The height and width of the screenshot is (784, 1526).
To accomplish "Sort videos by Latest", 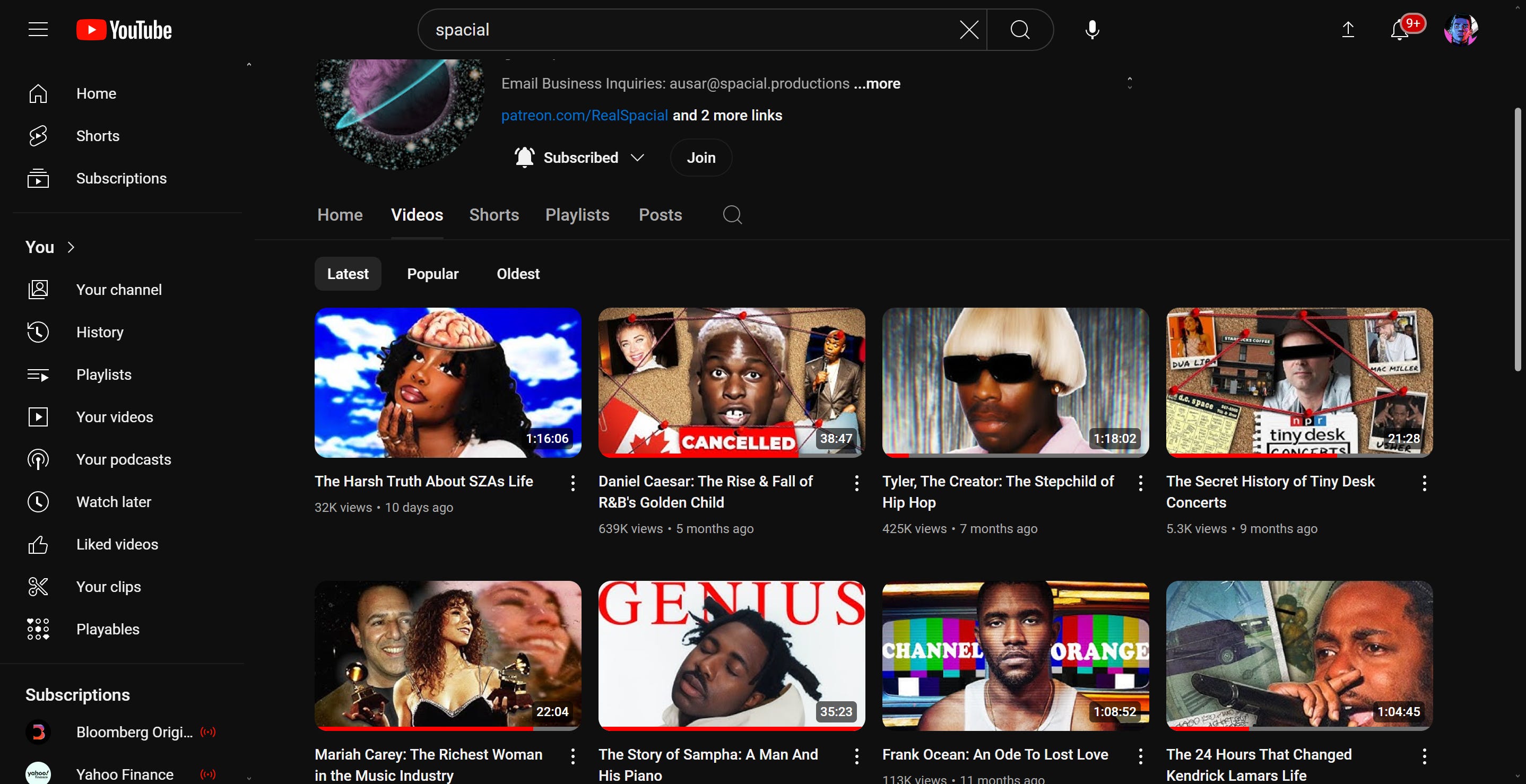I will point(348,274).
